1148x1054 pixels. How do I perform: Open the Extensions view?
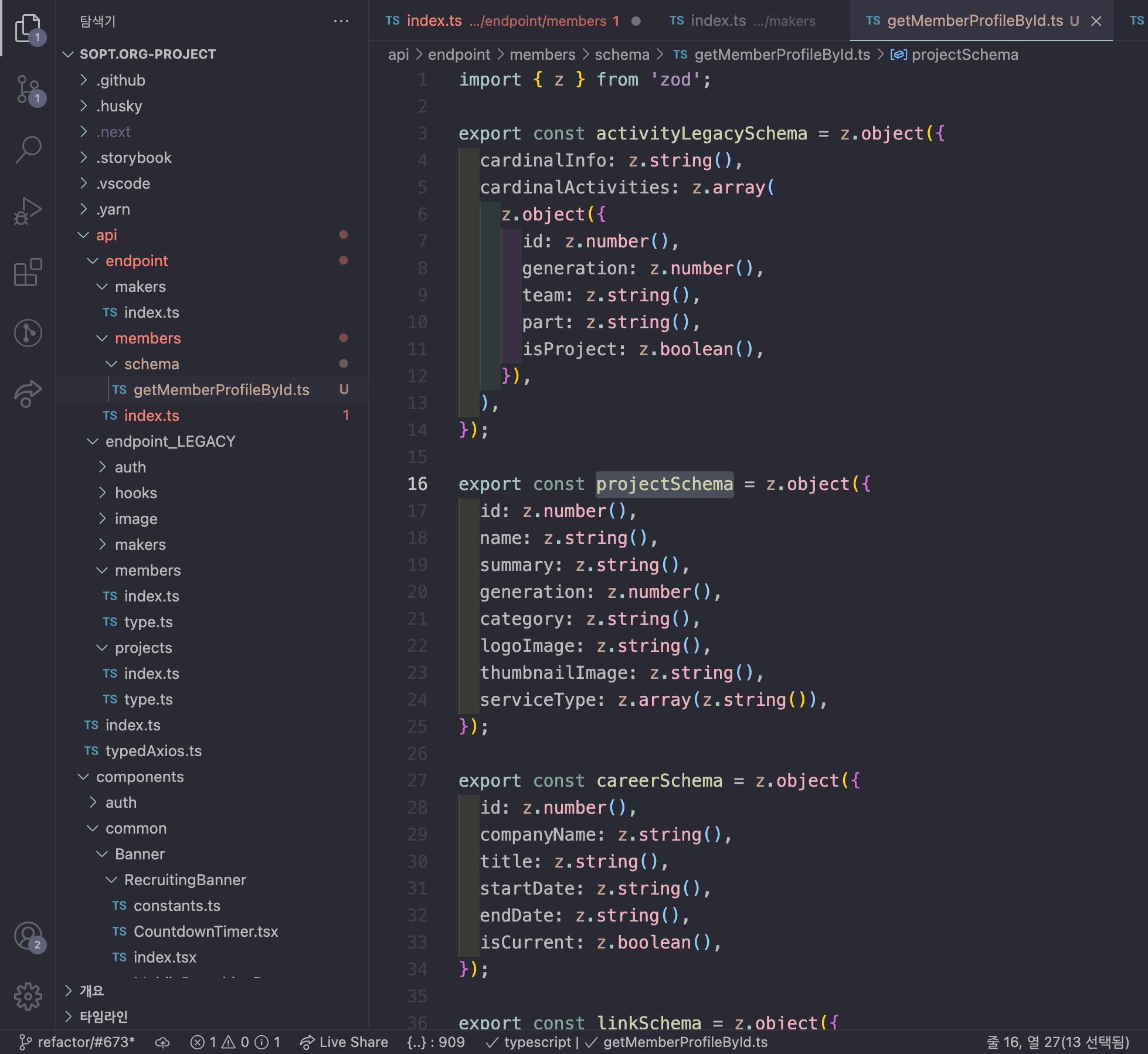point(28,271)
